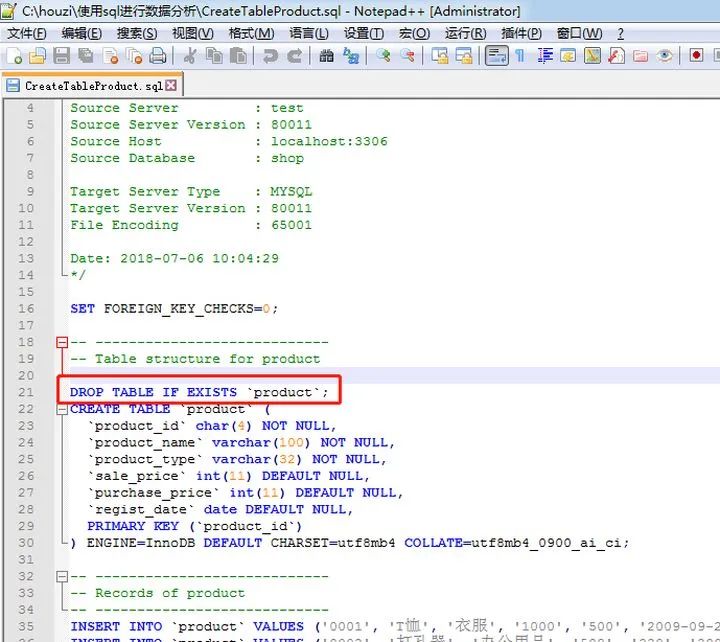Click the PRIMARY KEY (`product_id`) line
This screenshot has width=720, height=642.
[x=195, y=526]
